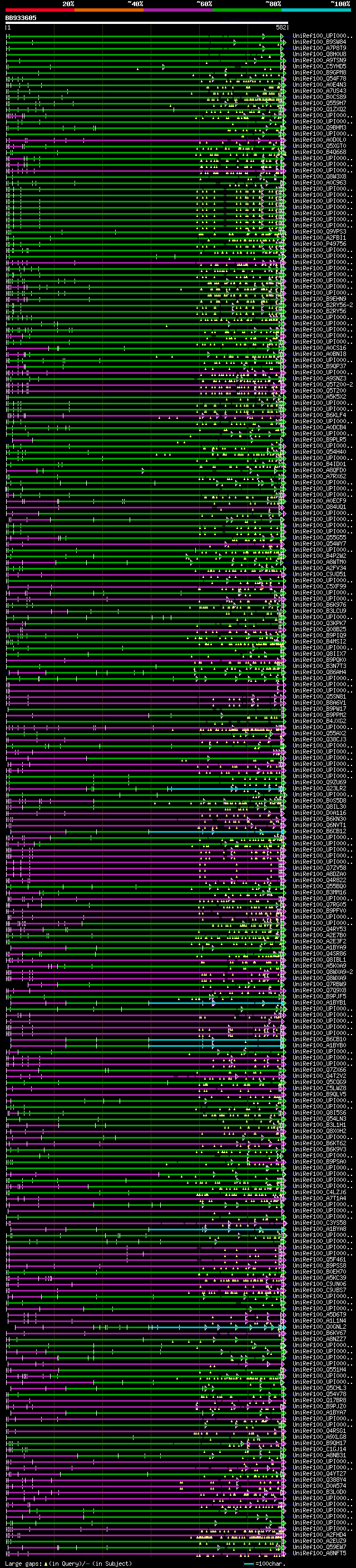Select hit label UniRef100_P49756
This screenshot has height=1568, width=356.
[x=319, y=244]
